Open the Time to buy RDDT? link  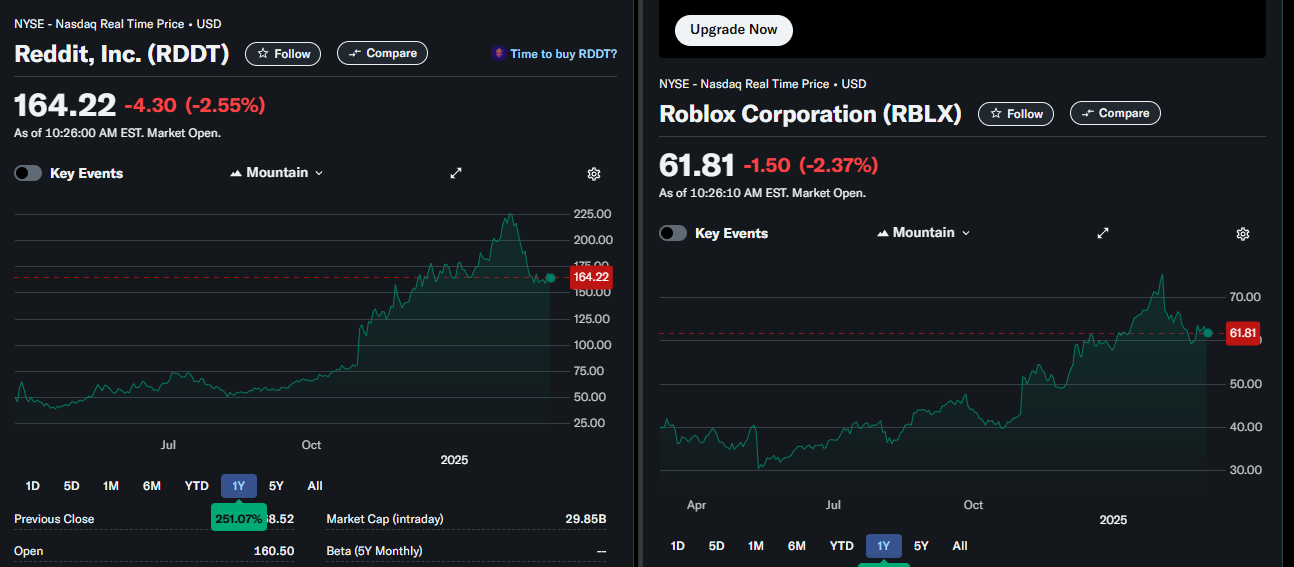[x=563, y=54]
